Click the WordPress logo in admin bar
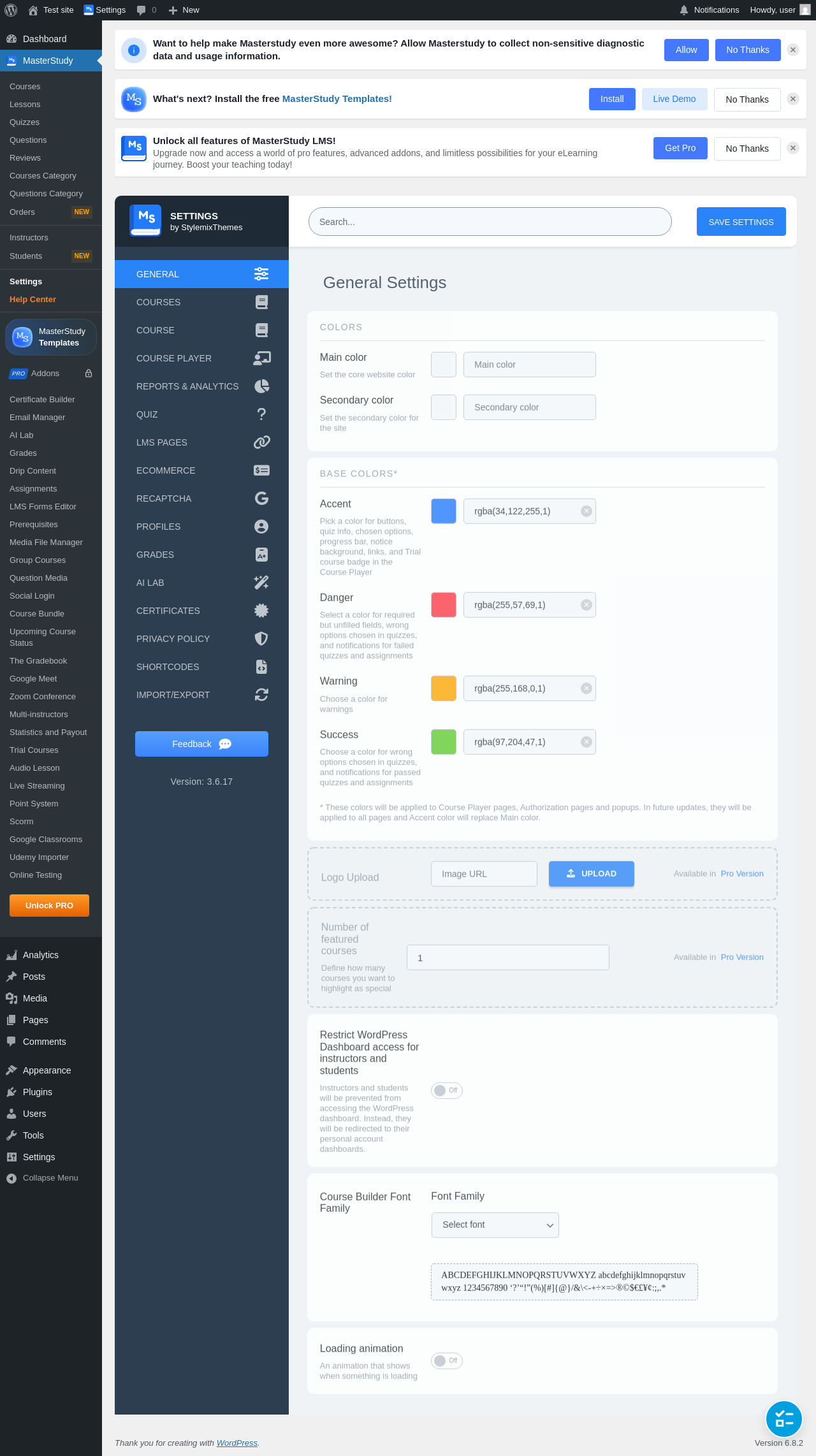Image resolution: width=816 pixels, height=1456 pixels. coord(11,10)
